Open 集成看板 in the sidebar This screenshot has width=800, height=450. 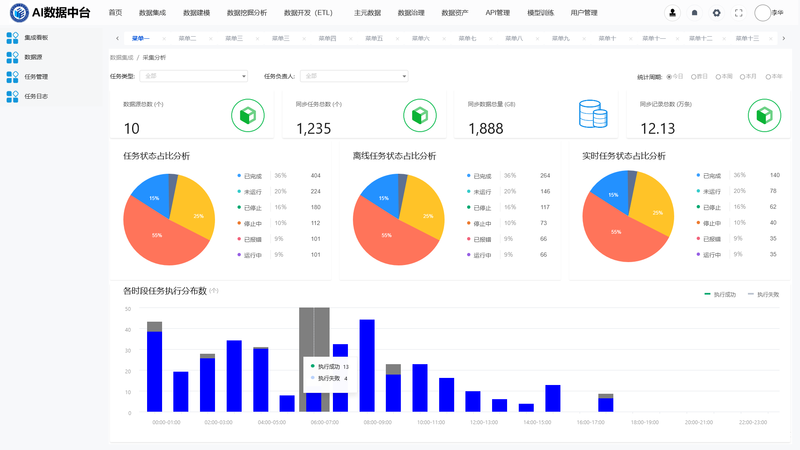coord(28,38)
